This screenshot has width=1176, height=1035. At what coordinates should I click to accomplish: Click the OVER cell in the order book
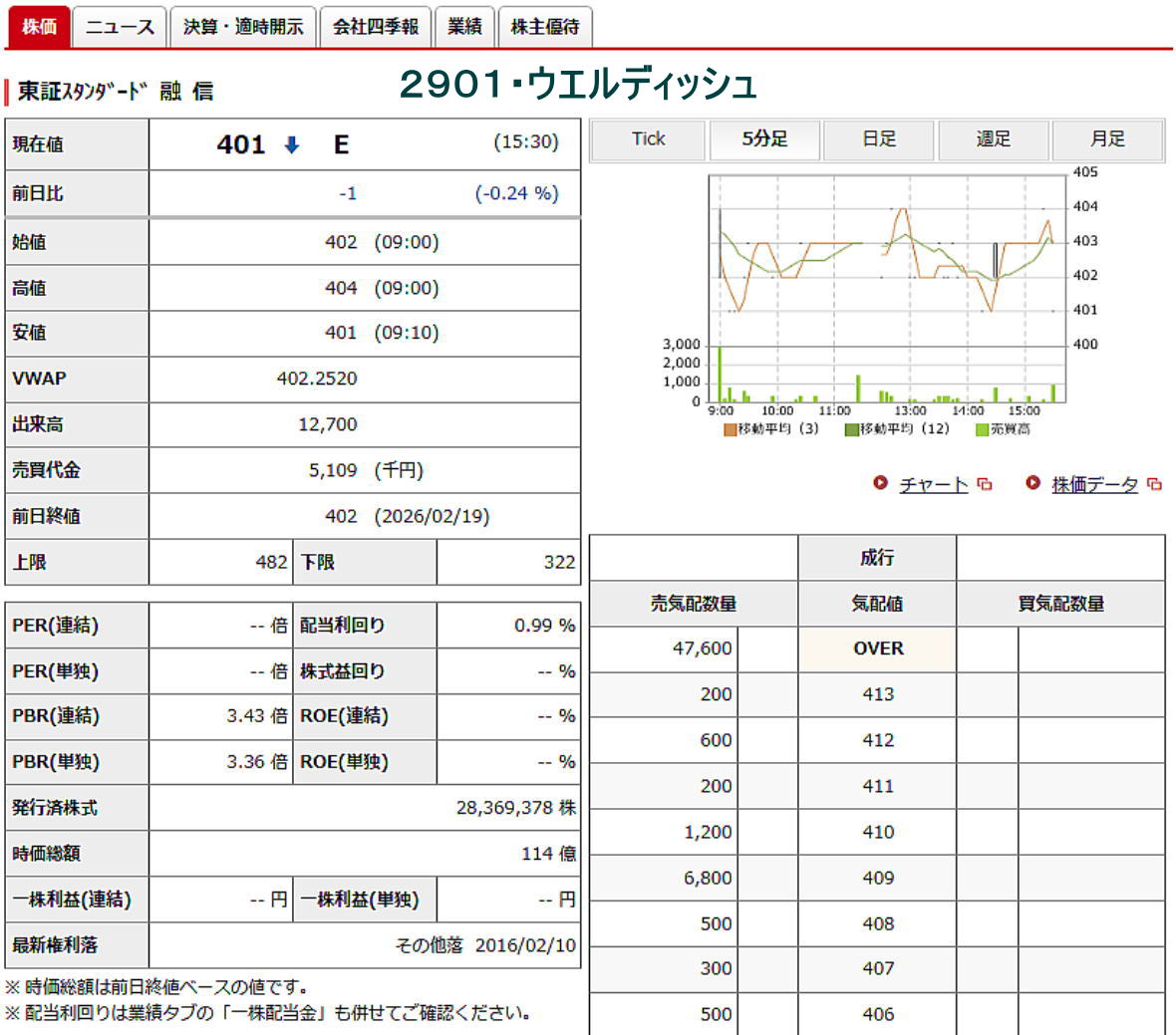877,648
